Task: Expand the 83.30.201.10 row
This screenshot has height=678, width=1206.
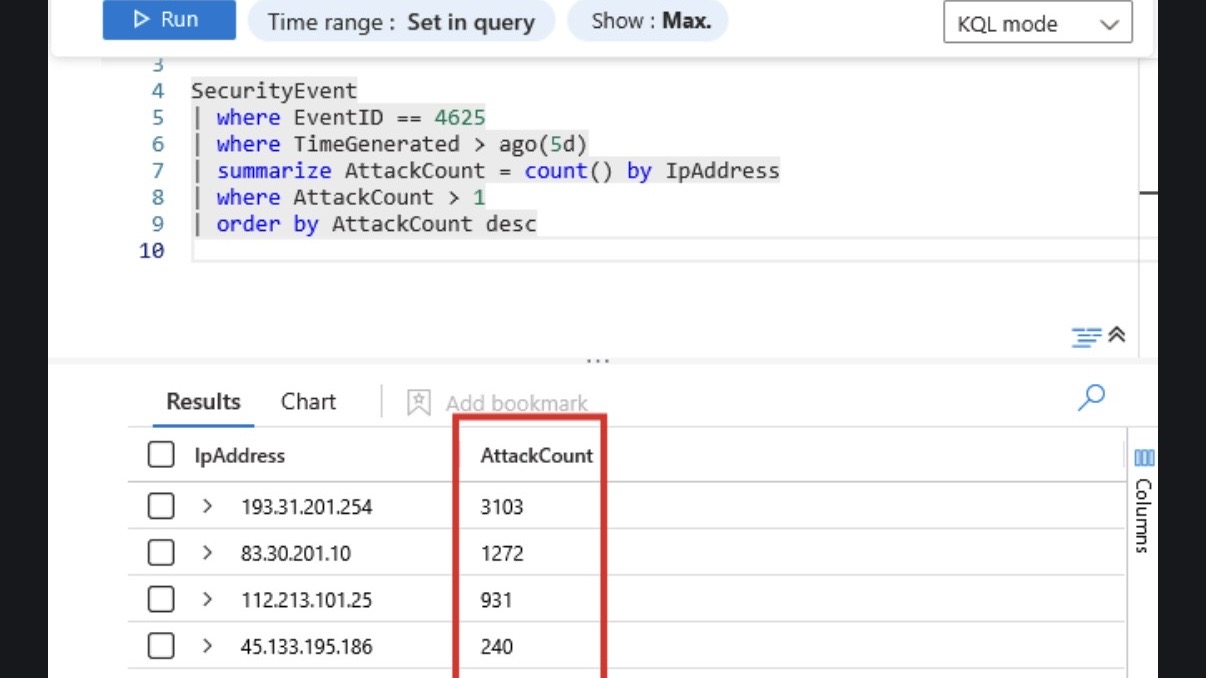Action: click(207, 553)
